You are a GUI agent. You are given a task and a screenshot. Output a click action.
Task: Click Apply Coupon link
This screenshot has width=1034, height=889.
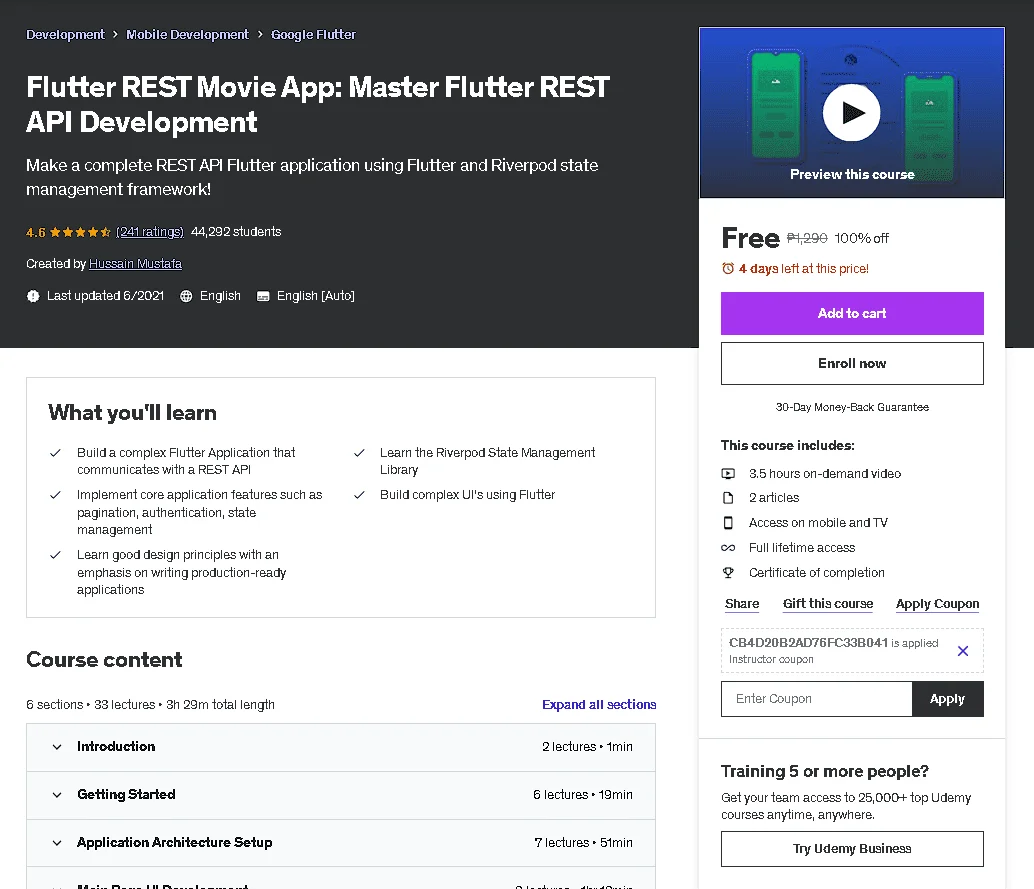937,604
